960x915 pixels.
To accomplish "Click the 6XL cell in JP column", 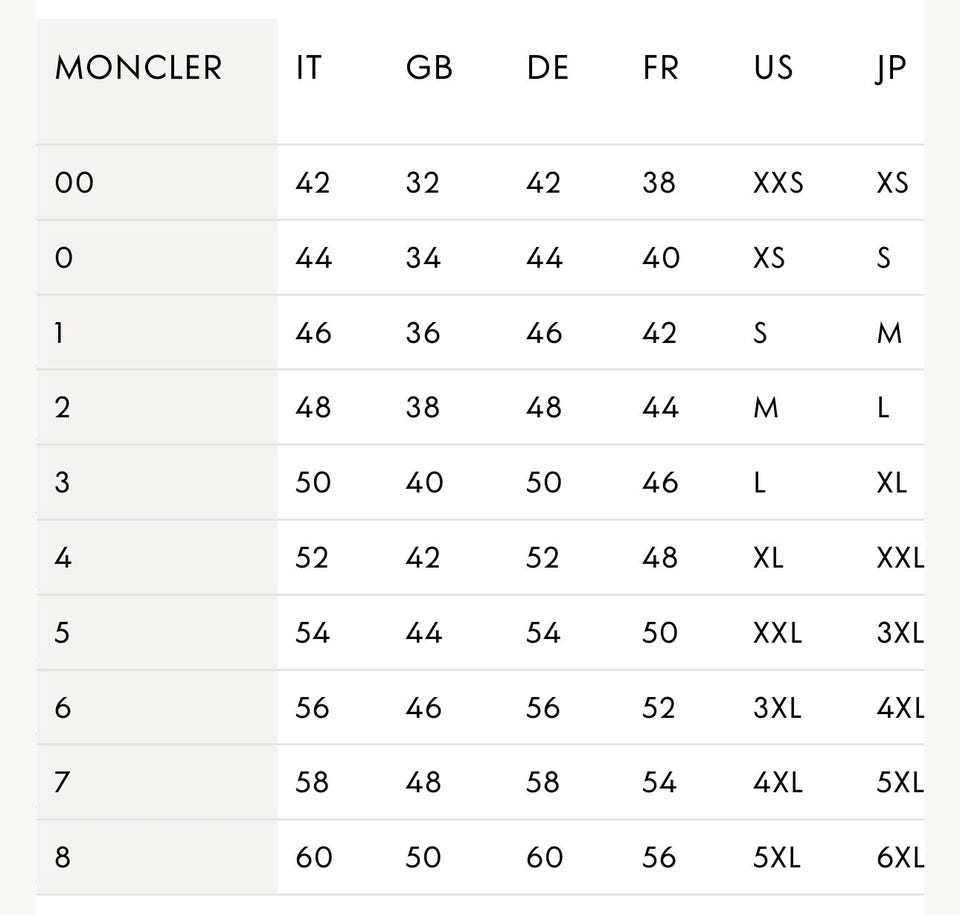I will (x=900, y=857).
